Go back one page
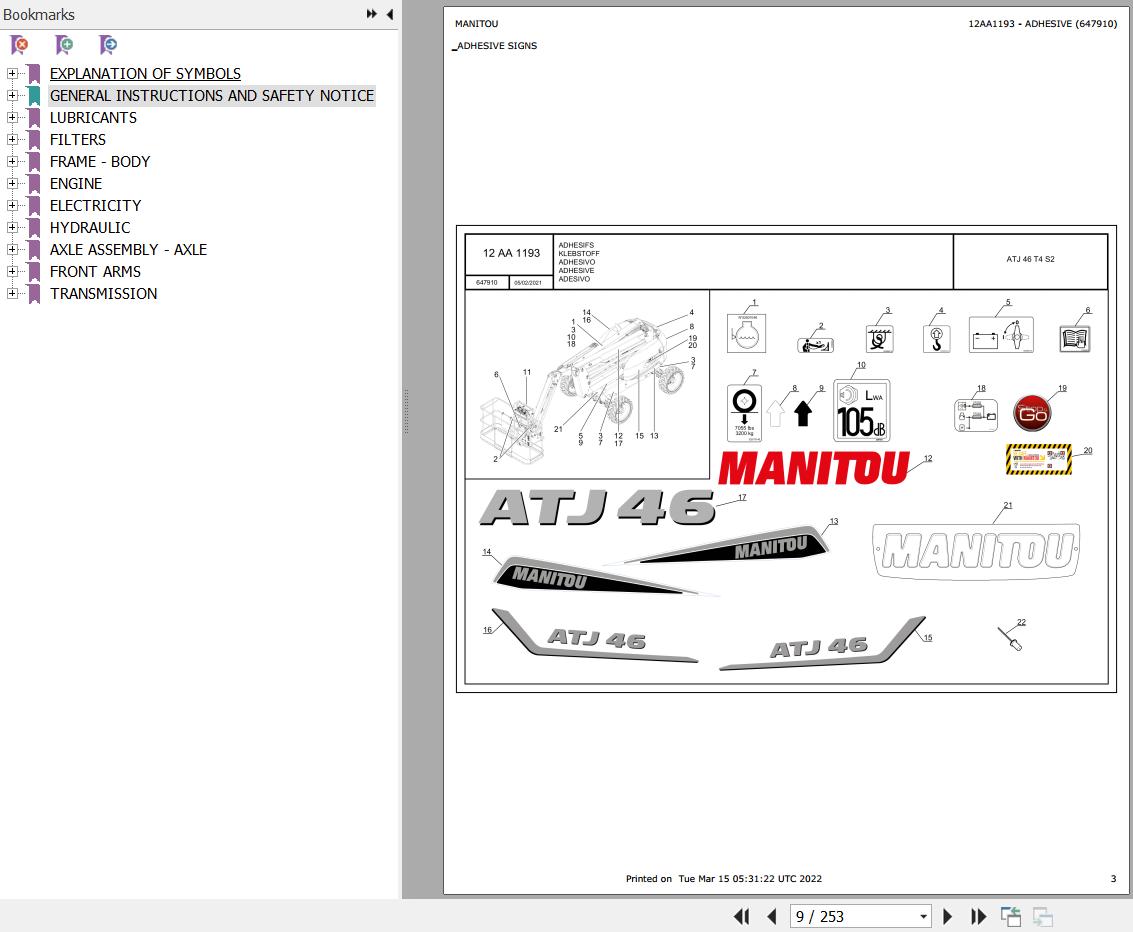 [x=771, y=916]
